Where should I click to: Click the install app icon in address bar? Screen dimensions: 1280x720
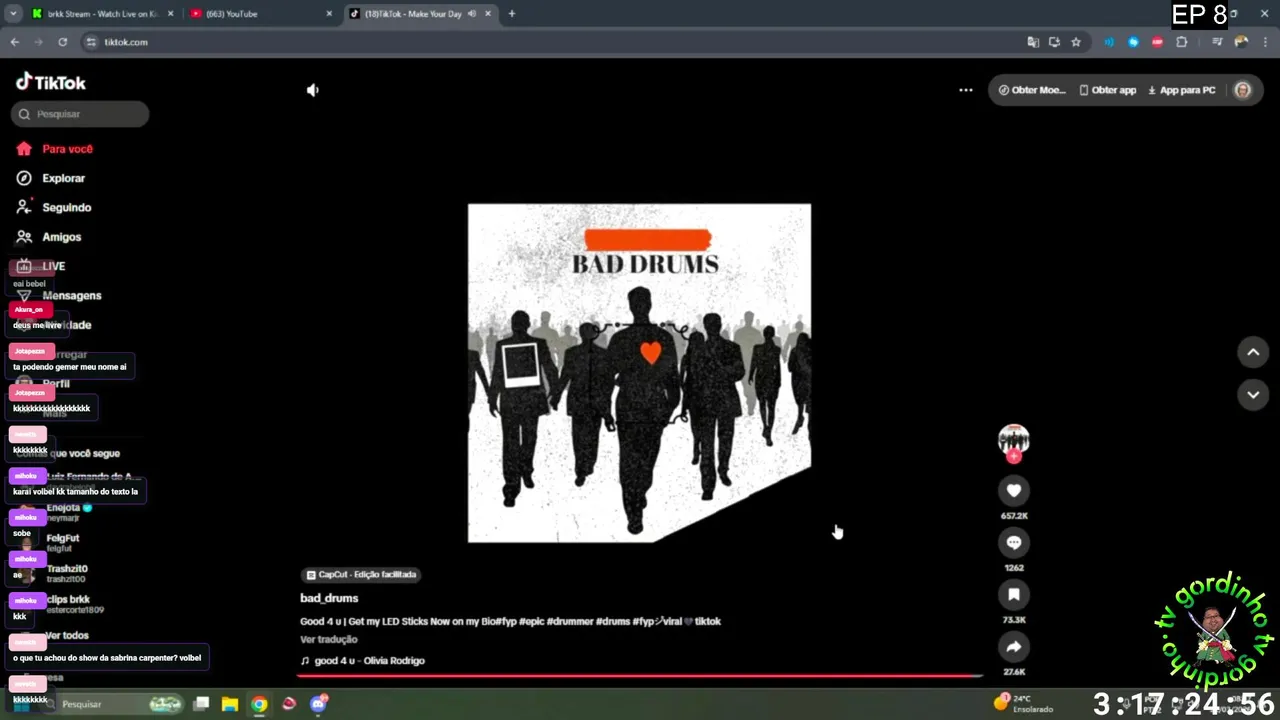(x=1054, y=42)
